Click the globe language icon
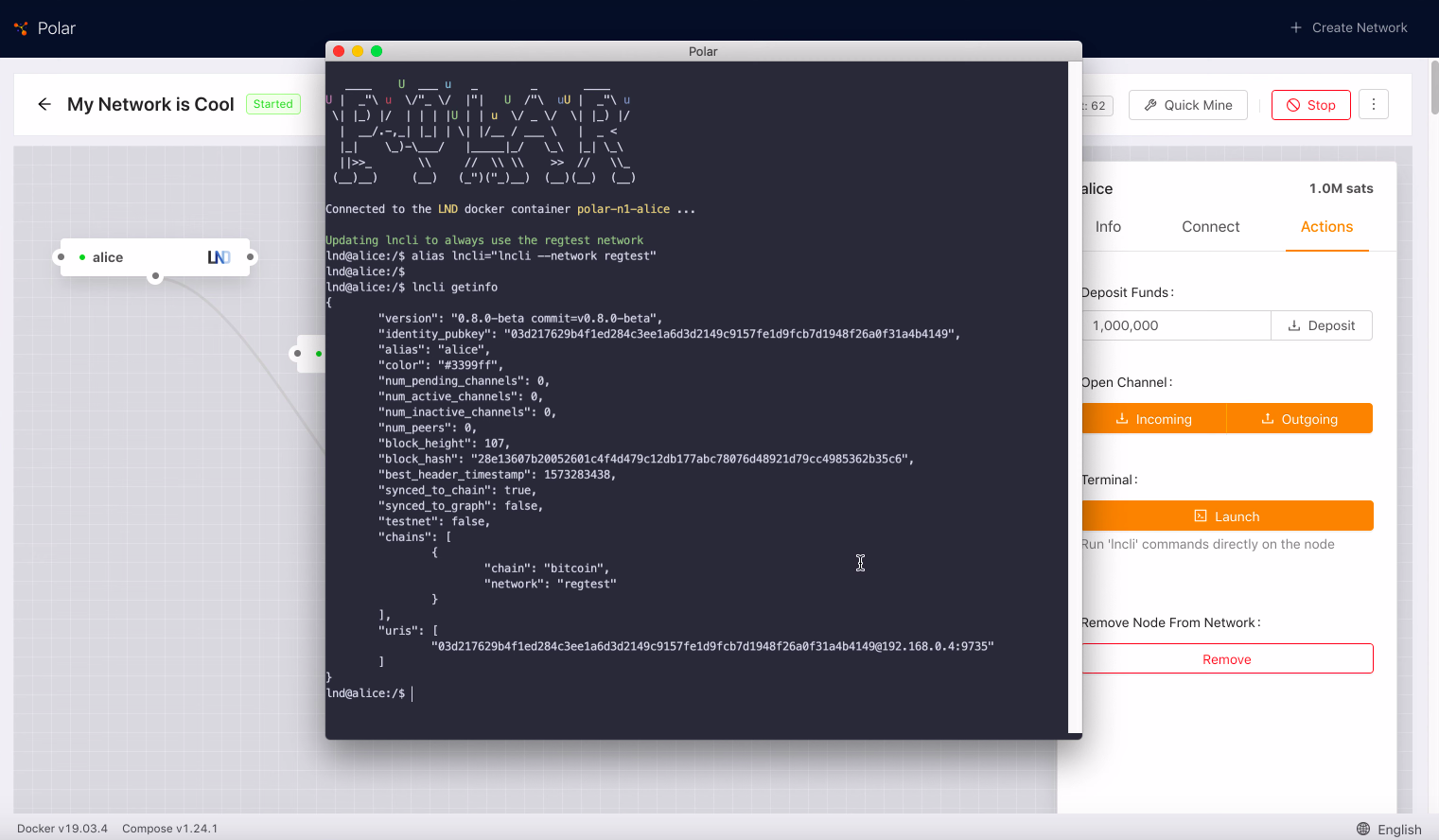Image resolution: width=1439 pixels, height=840 pixels. [1363, 829]
